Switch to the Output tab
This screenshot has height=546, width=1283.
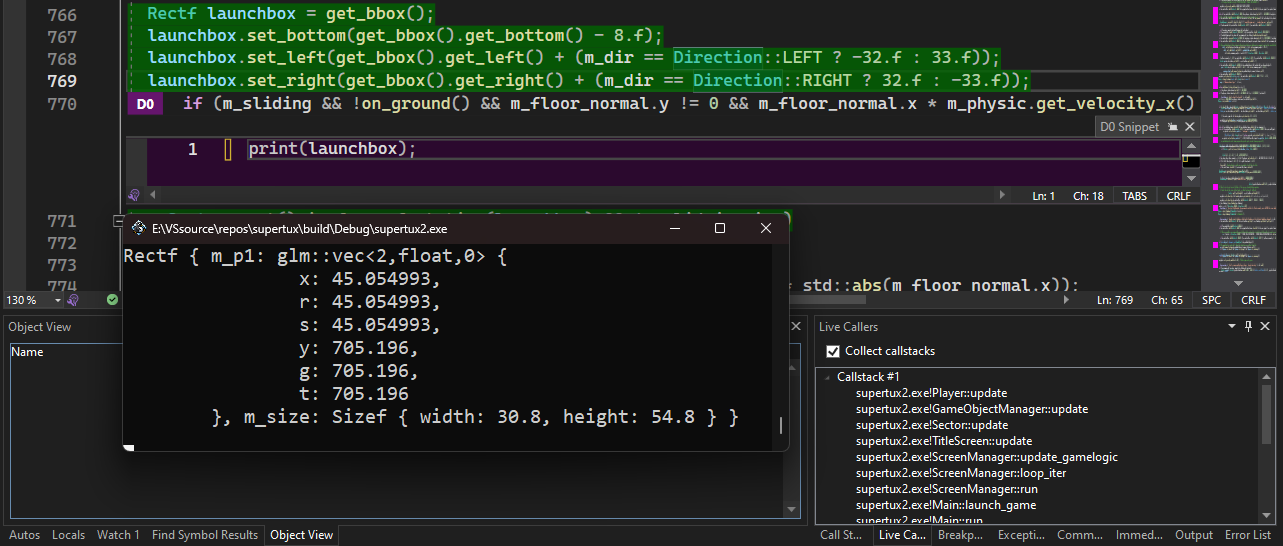(x=1193, y=535)
